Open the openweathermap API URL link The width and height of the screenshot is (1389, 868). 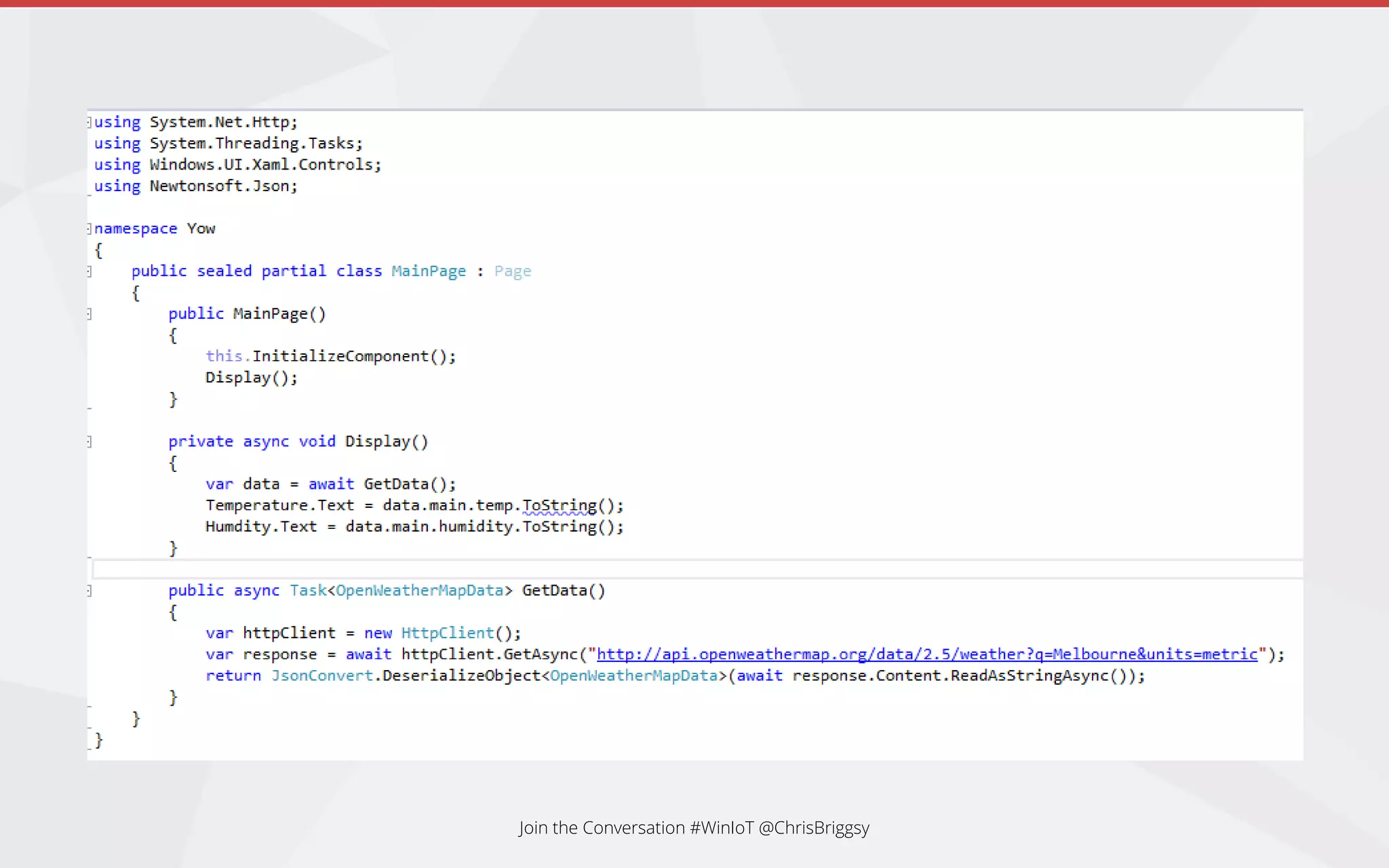pyautogui.click(x=926, y=654)
